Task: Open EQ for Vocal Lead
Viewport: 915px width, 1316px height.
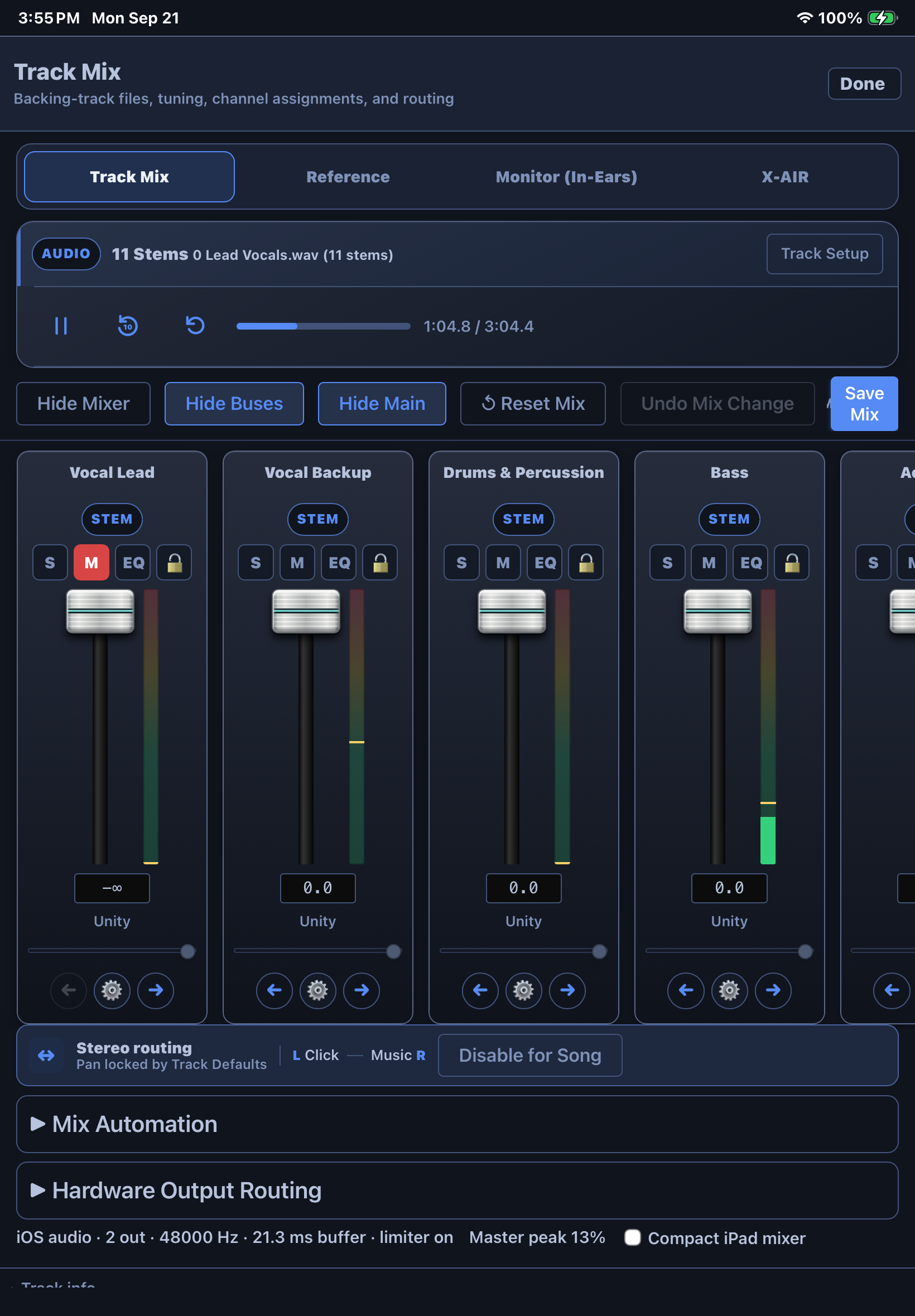Action: click(133, 563)
